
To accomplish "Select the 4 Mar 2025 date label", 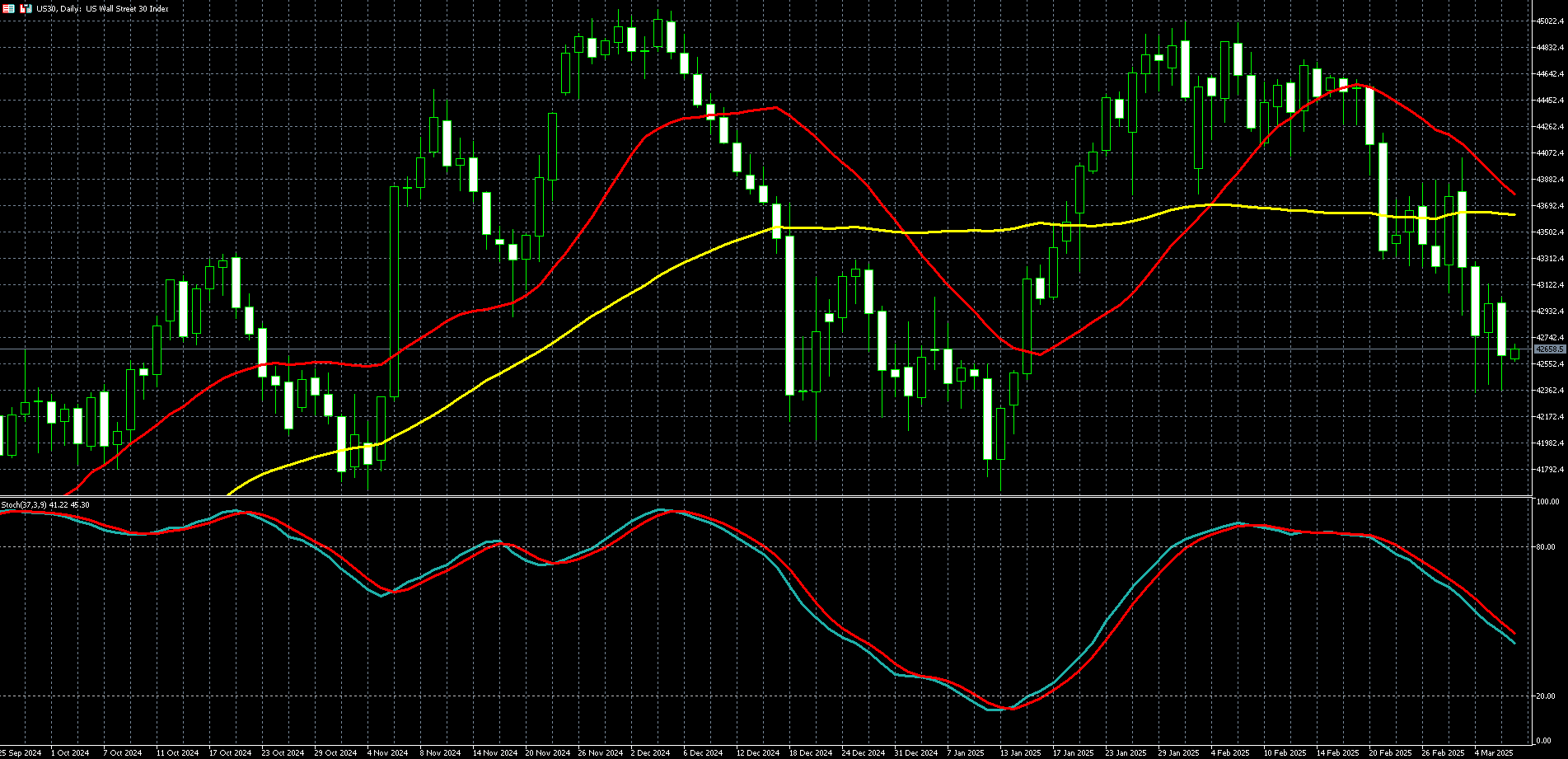I will pyautogui.click(x=1494, y=752).
